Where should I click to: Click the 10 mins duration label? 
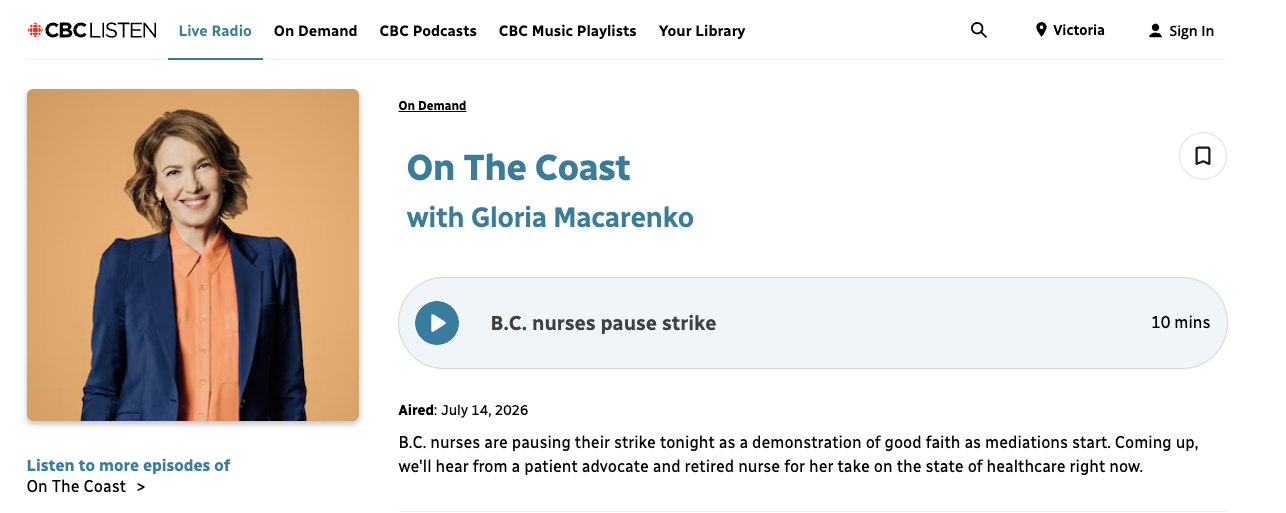pos(1180,322)
